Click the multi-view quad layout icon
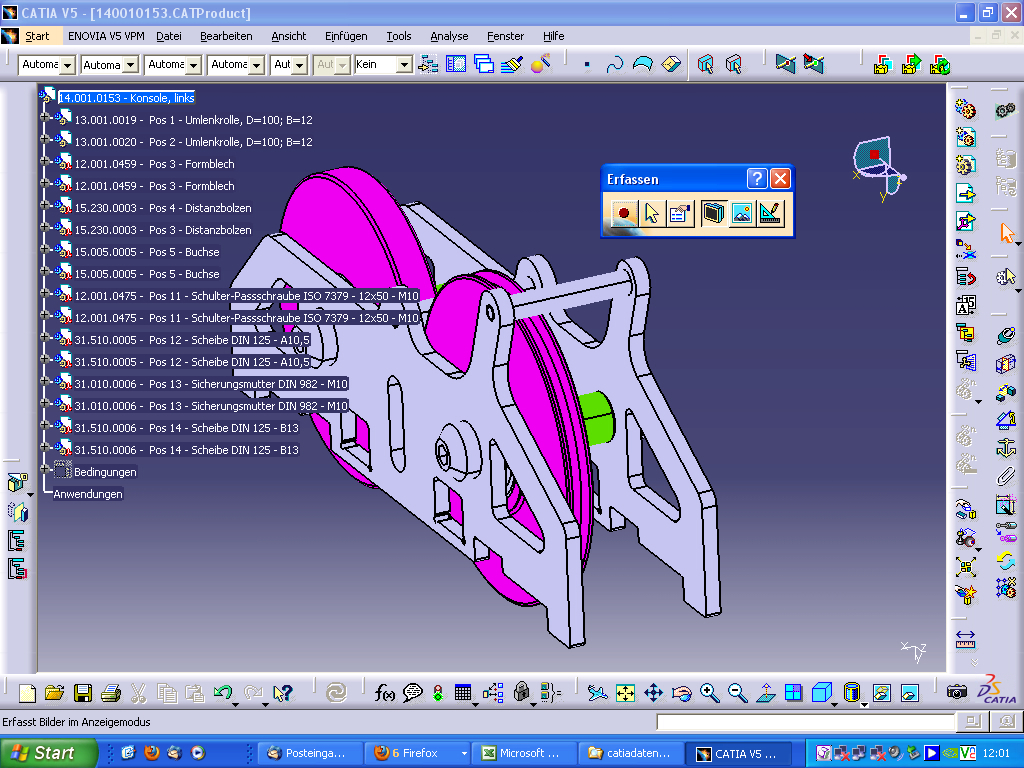The image size is (1024, 768). pos(793,693)
